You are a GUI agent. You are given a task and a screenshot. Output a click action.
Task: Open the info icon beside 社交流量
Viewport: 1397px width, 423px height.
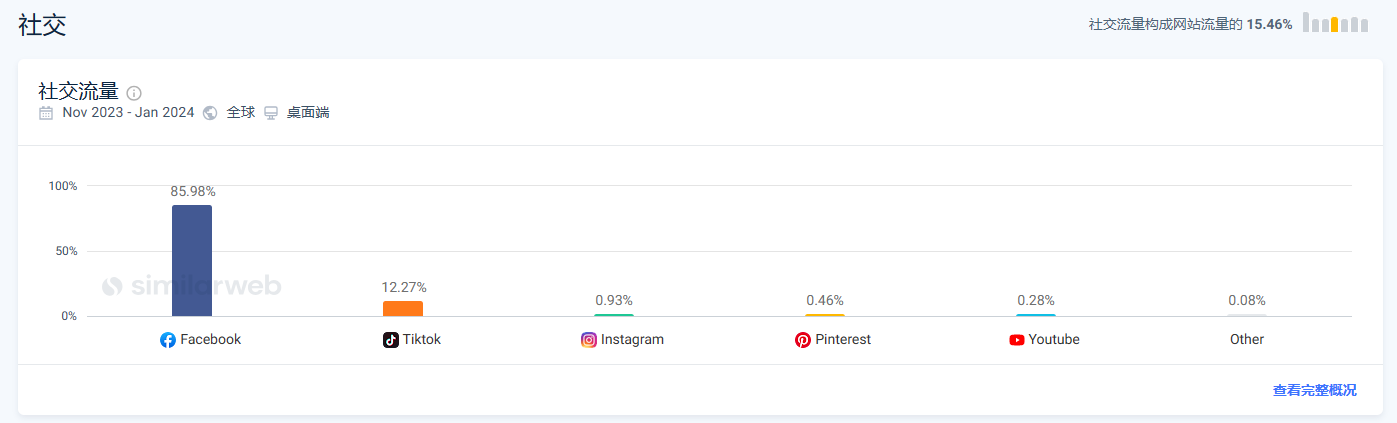(x=134, y=93)
